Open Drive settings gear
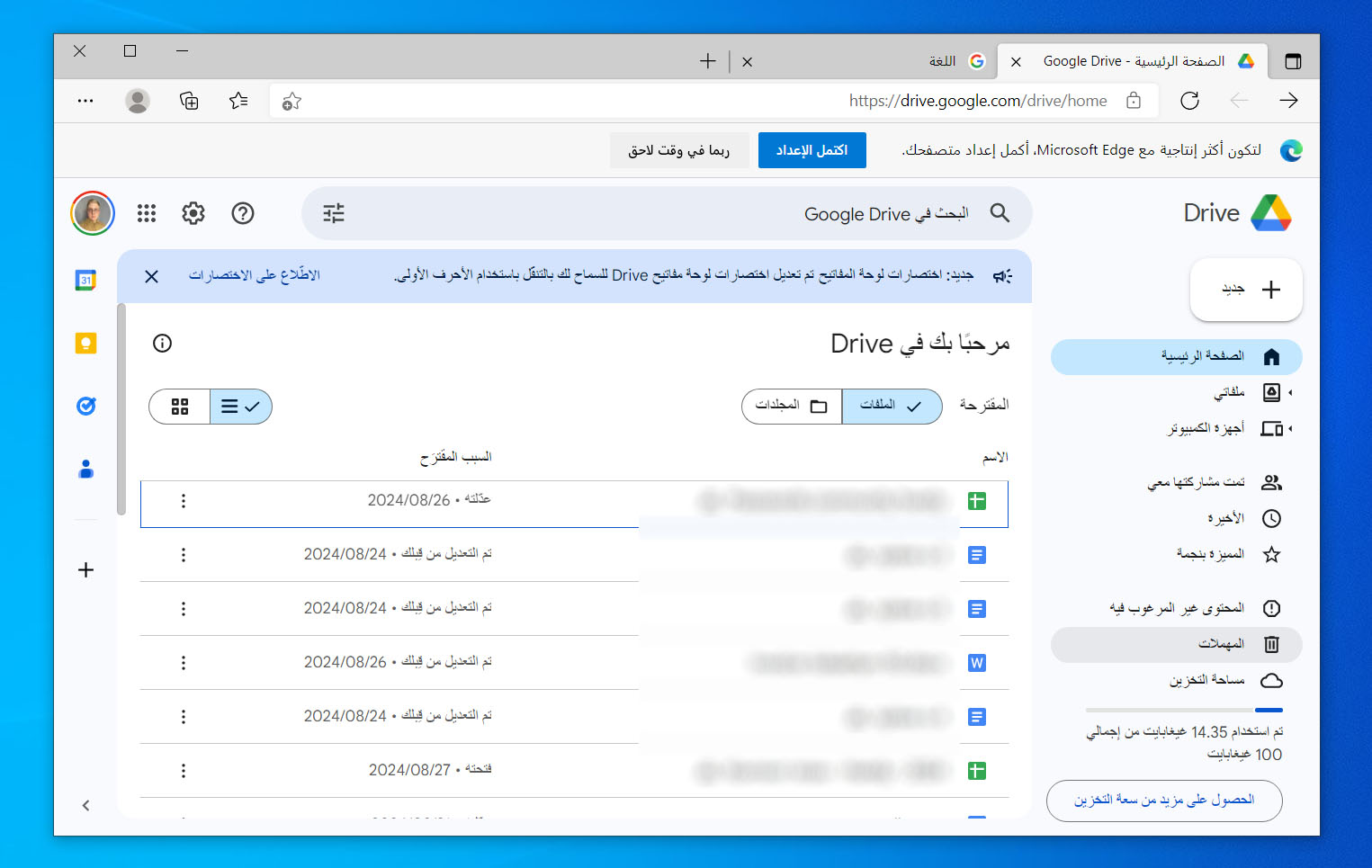Image resolution: width=1372 pixels, height=868 pixels. pos(193,213)
